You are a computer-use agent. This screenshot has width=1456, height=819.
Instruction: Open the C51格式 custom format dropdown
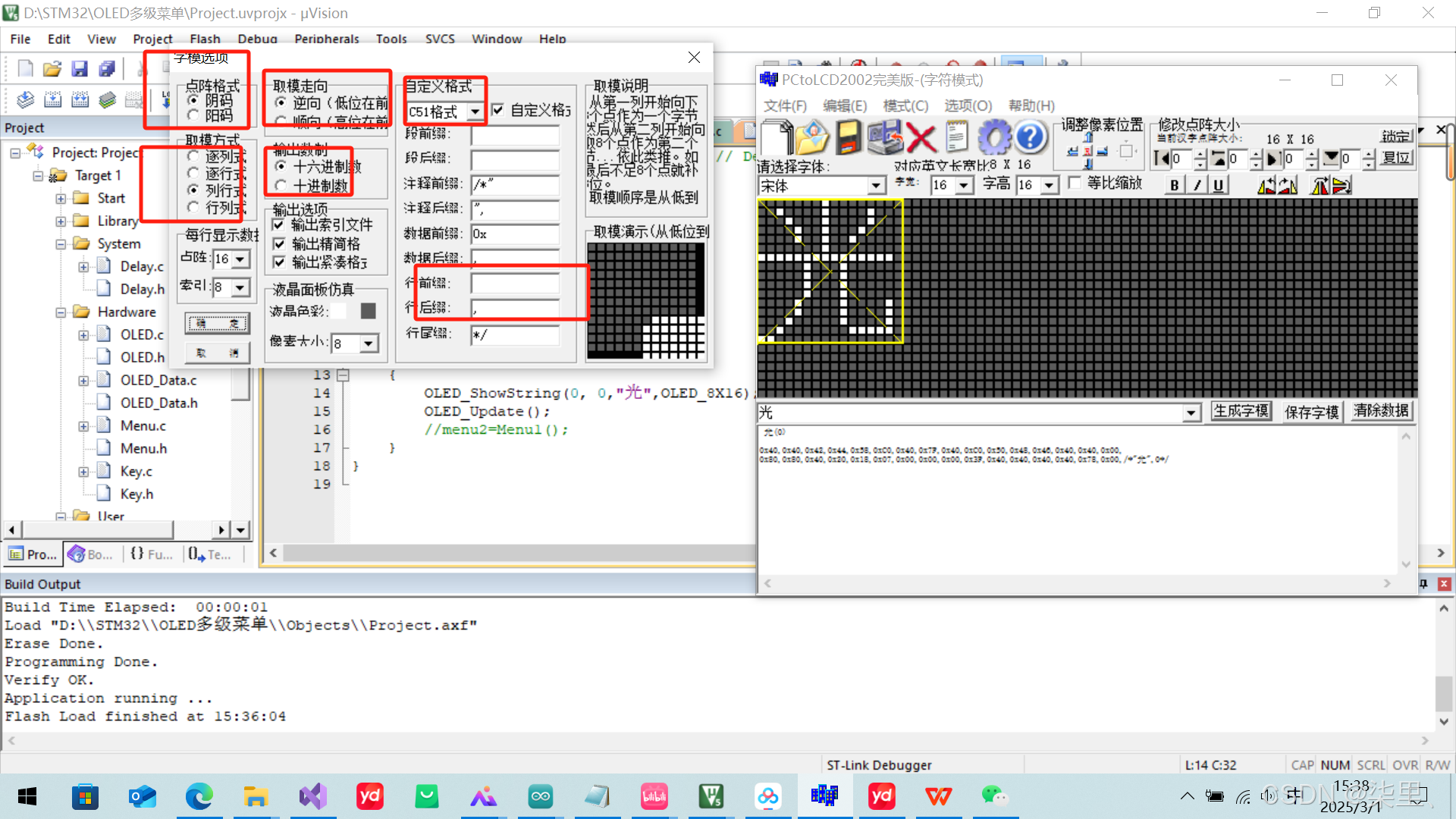click(475, 112)
